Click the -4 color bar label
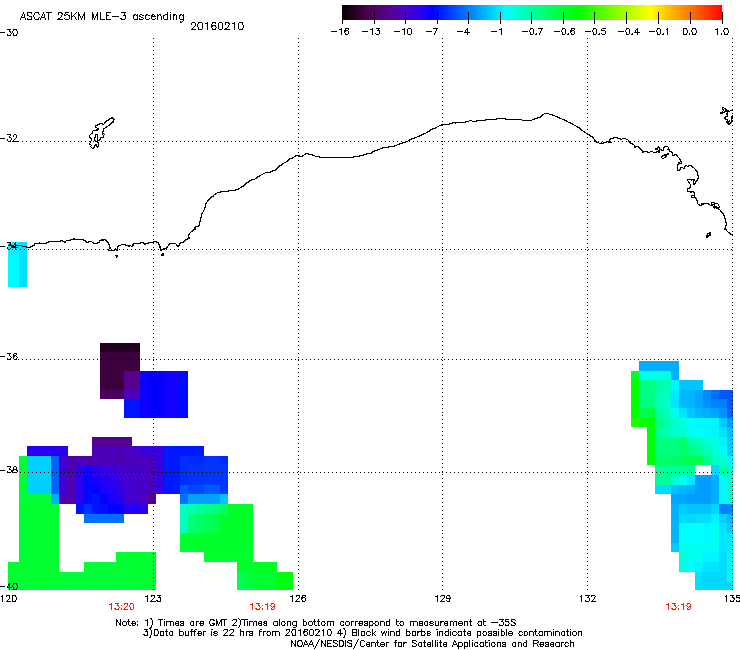740x650 pixels. [x=463, y=32]
